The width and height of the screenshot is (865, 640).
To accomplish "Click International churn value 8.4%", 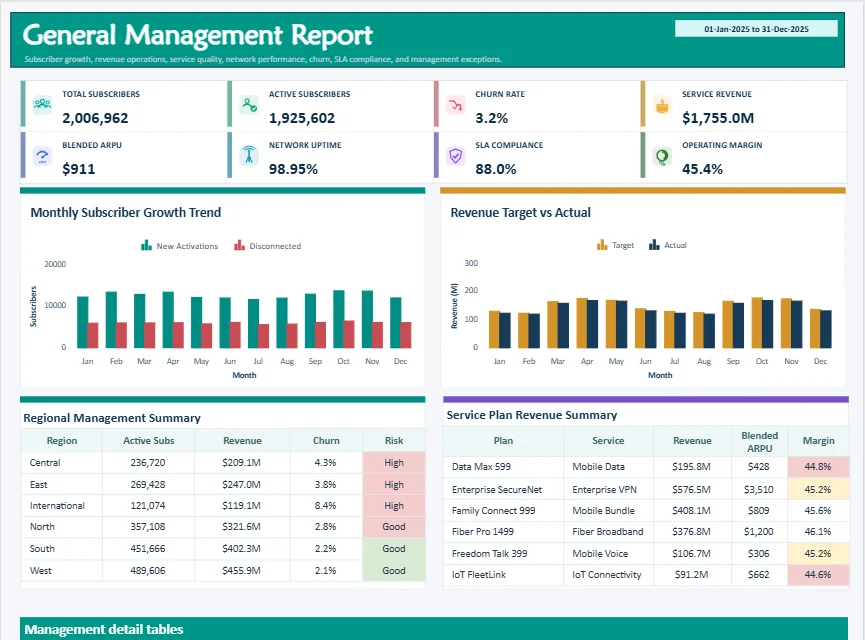I will point(325,505).
